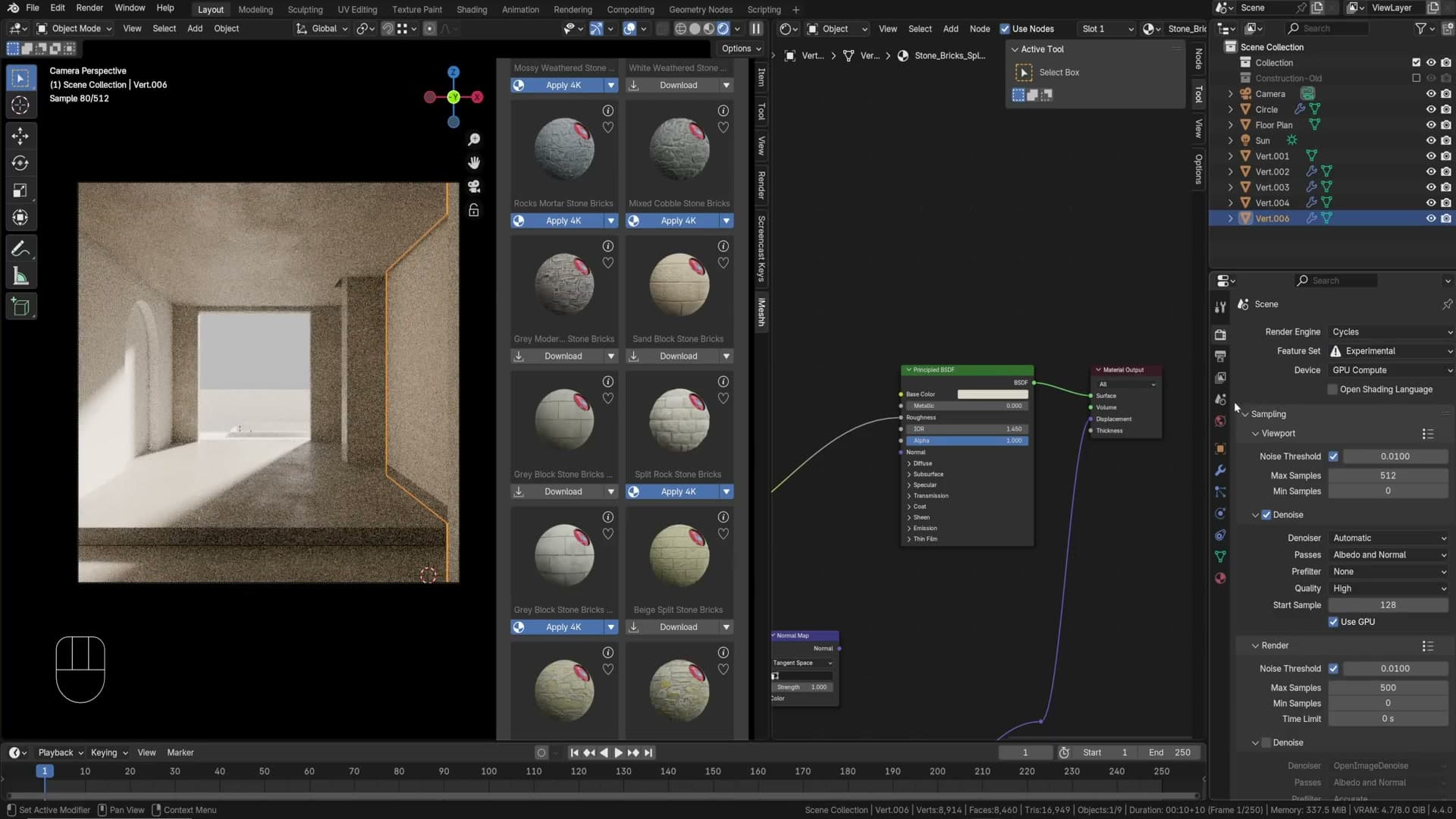Show info for Sand Block Stone Bricks
The height and width of the screenshot is (819, 1456).
pyautogui.click(x=723, y=246)
